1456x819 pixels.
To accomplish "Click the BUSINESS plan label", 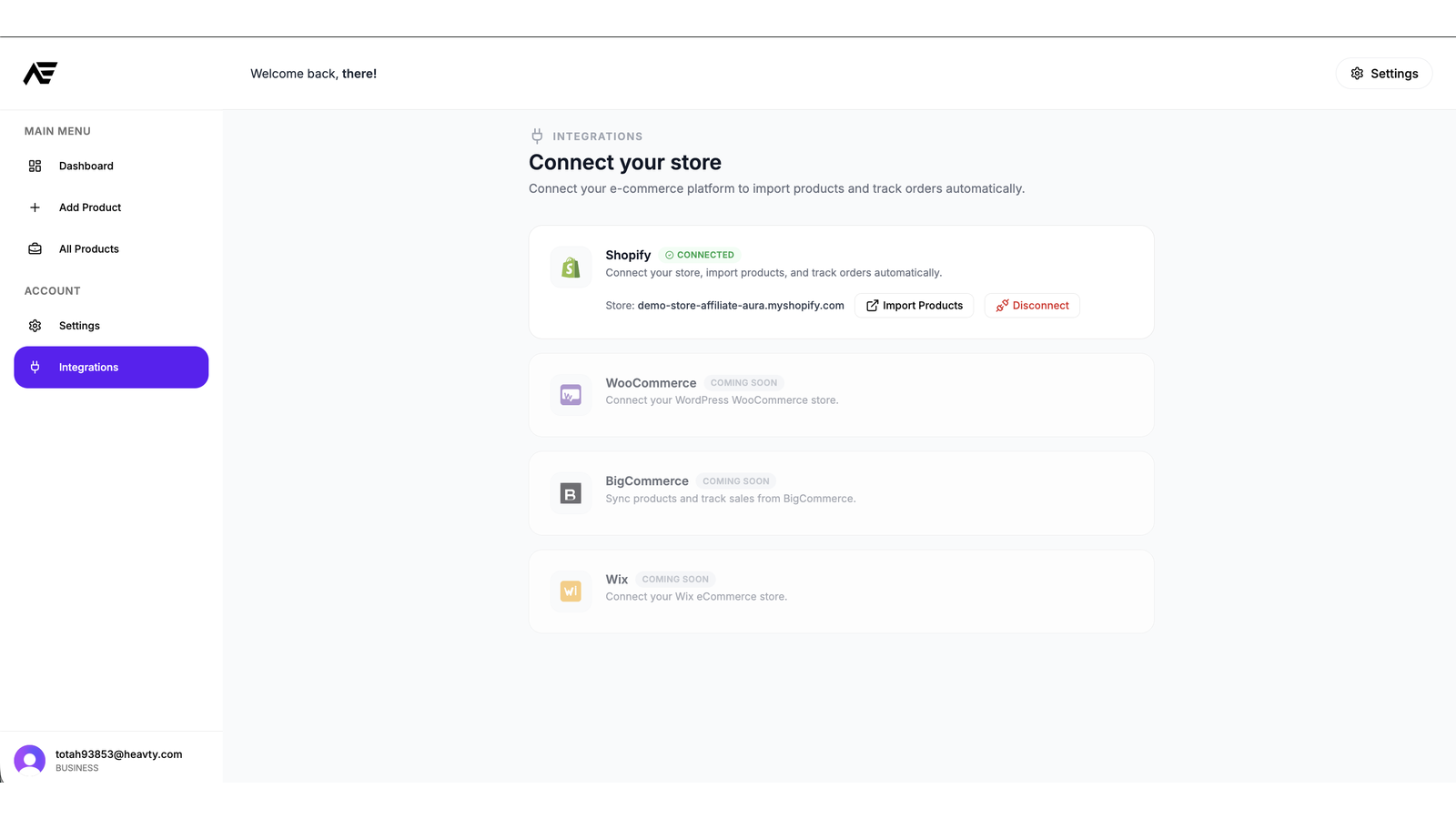I will pos(77,768).
